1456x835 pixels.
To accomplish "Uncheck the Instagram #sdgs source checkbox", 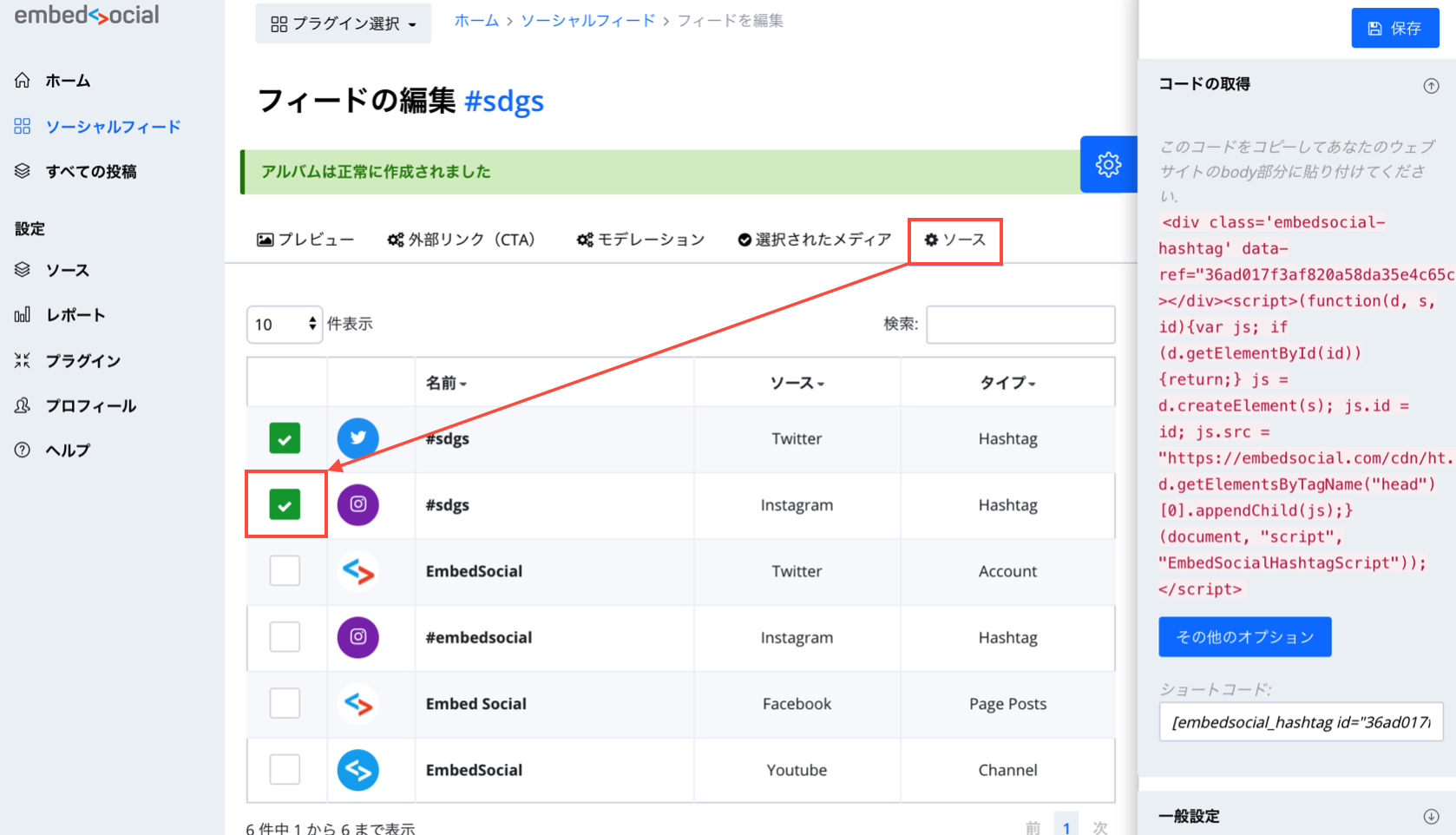I will 285,504.
